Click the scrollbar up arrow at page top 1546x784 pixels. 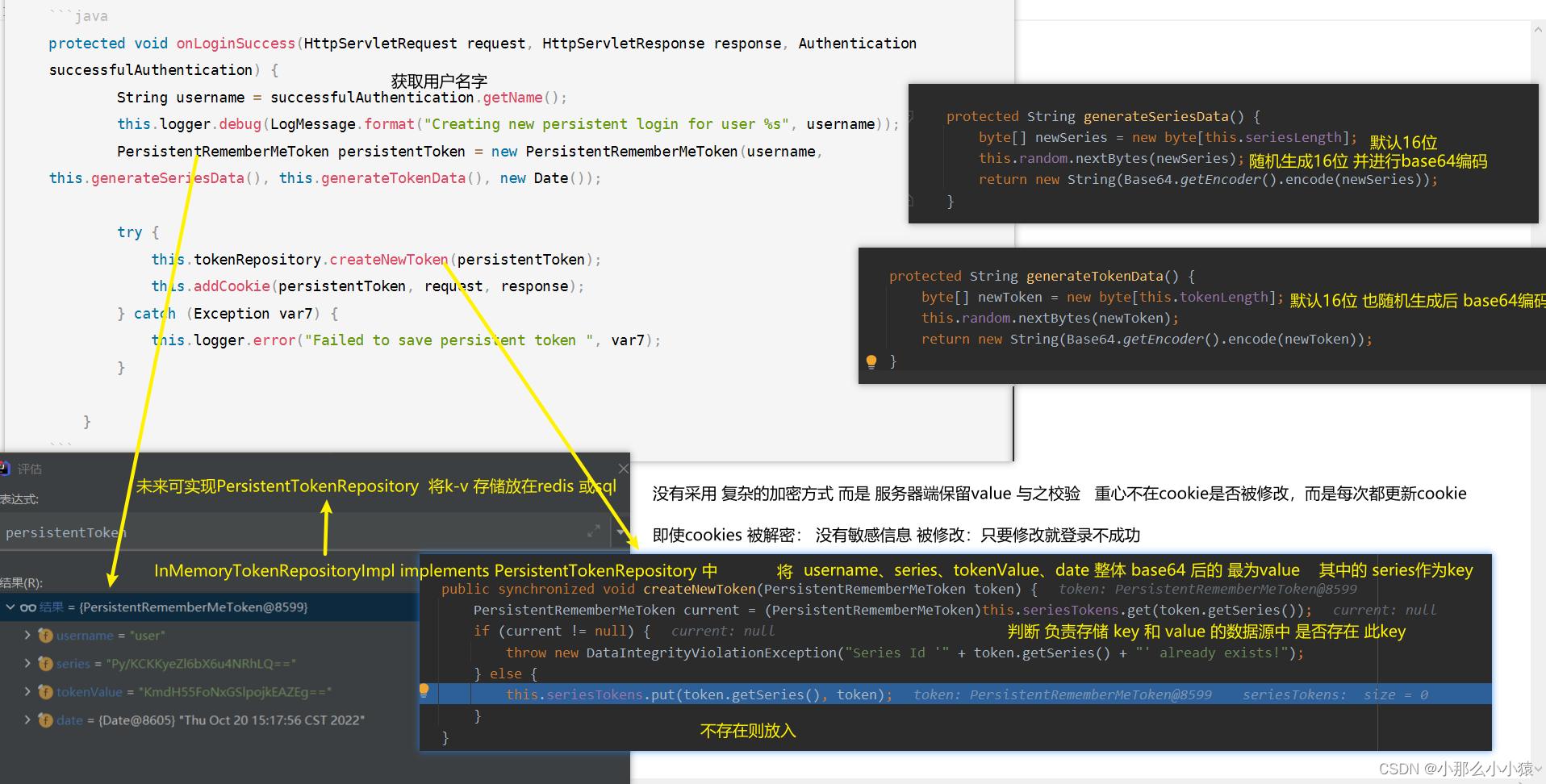click(x=1538, y=29)
